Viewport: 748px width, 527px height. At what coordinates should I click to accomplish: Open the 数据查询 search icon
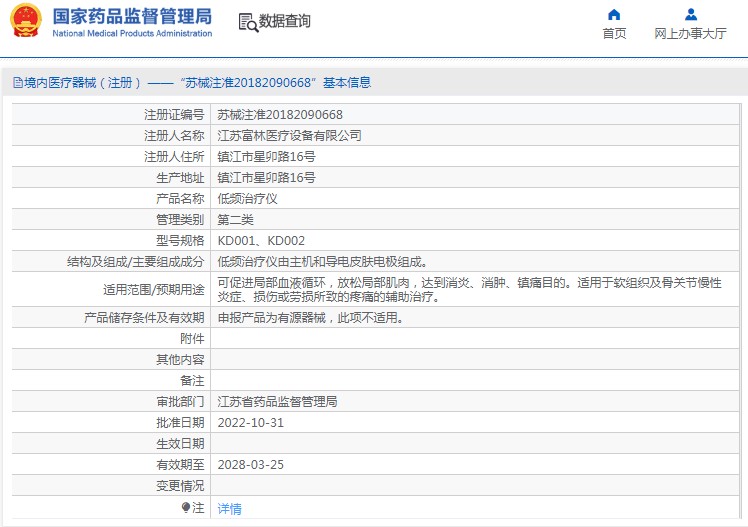(x=248, y=22)
